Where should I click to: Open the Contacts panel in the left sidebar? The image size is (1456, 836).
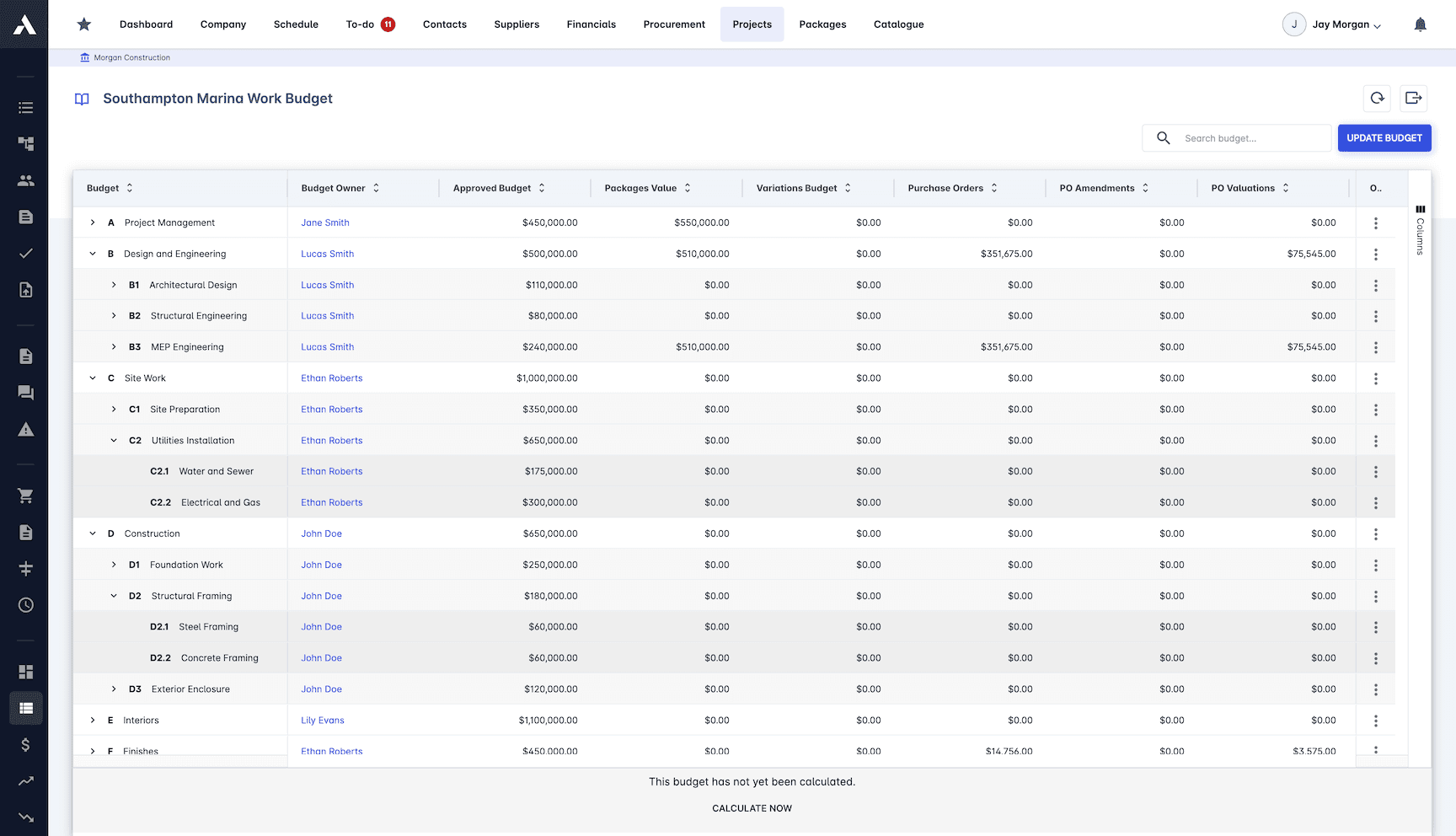pyautogui.click(x=25, y=180)
